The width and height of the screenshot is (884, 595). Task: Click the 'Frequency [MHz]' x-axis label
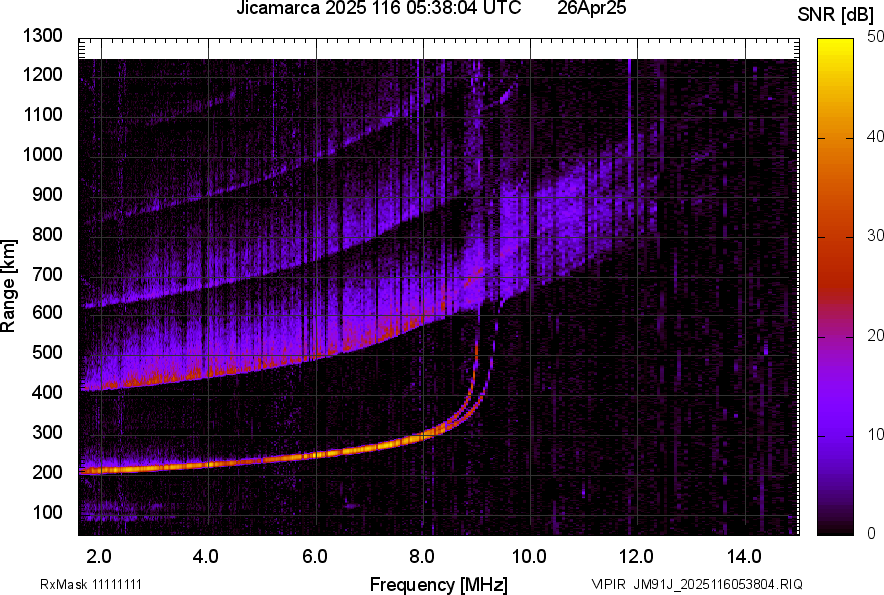pyautogui.click(x=439, y=584)
